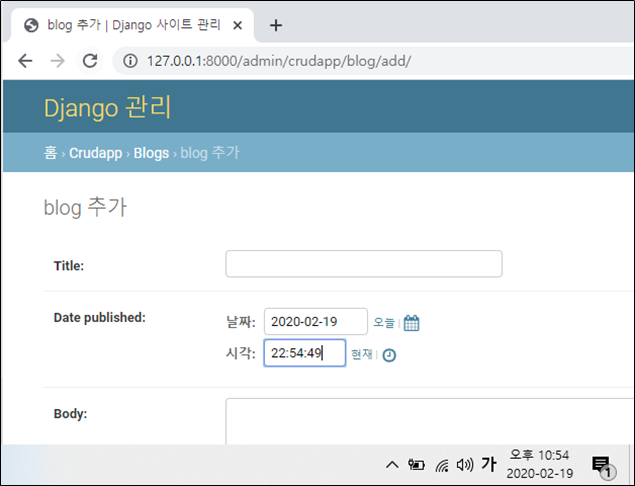635x486 pixels.
Task: Open the calendar date picker icon
Action: point(411,323)
